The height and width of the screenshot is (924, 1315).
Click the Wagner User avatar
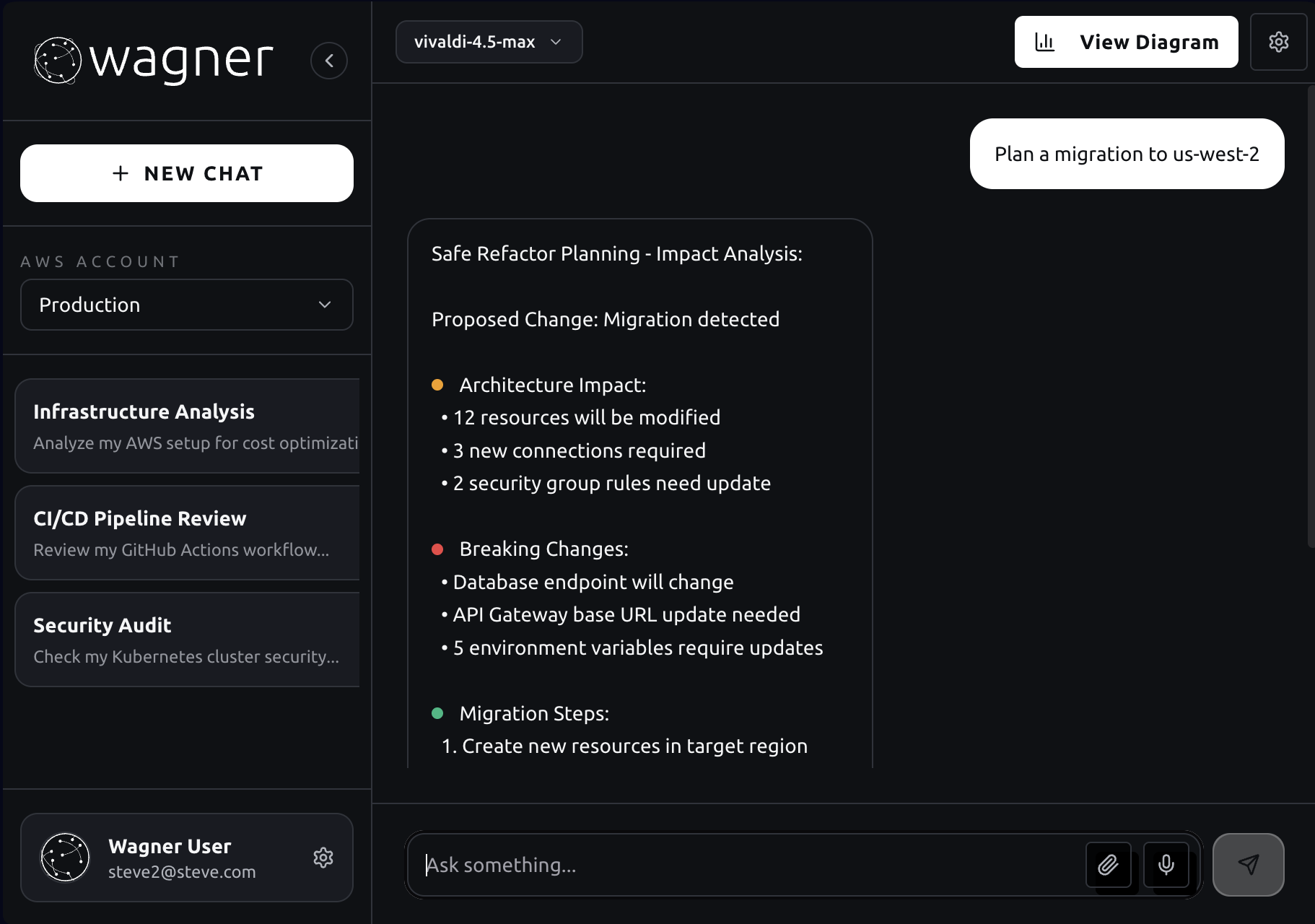pyautogui.click(x=65, y=858)
